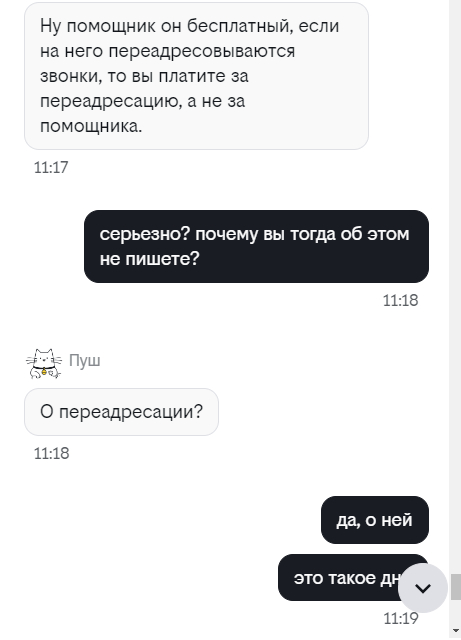
Task: Click the 11:19 timestamp
Action: click(x=401, y=619)
